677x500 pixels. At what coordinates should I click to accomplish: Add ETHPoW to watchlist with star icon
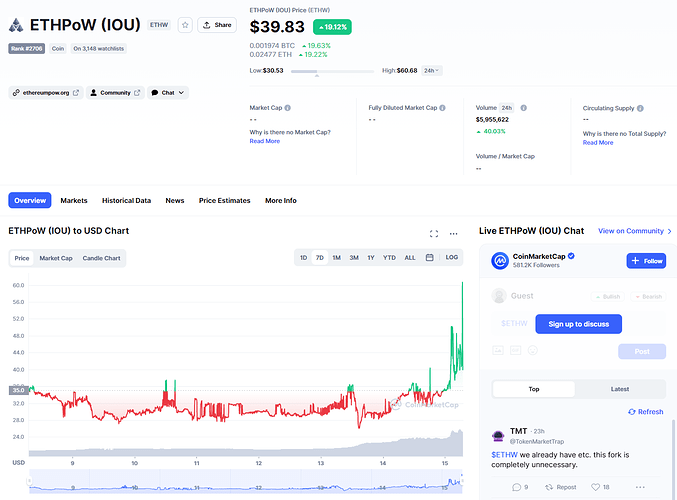tap(185, 25)
